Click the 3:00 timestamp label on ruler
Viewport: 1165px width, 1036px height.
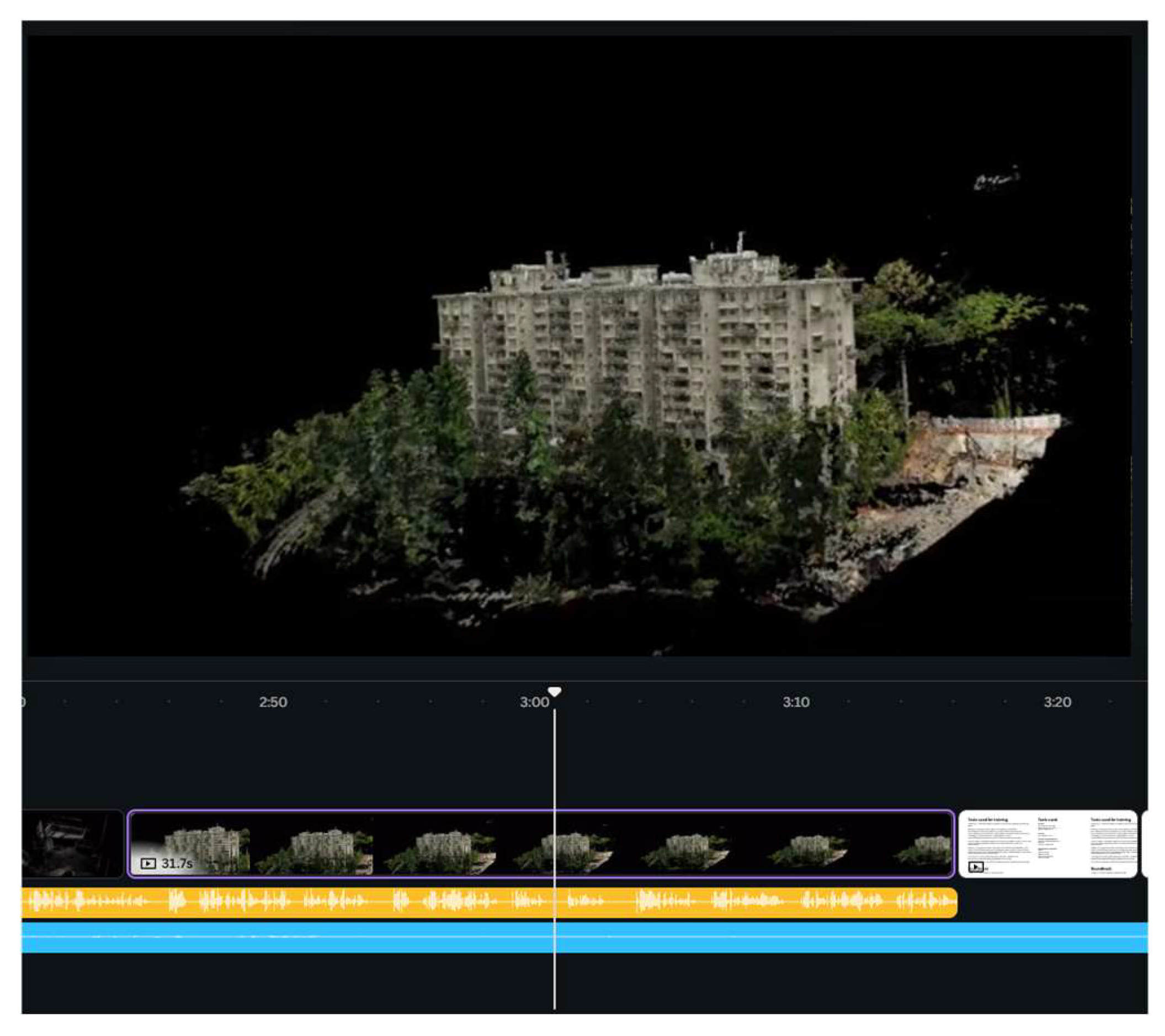534,702
